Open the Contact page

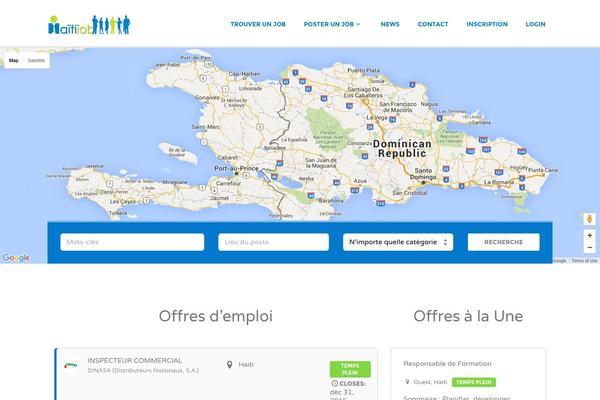[433, 24]
